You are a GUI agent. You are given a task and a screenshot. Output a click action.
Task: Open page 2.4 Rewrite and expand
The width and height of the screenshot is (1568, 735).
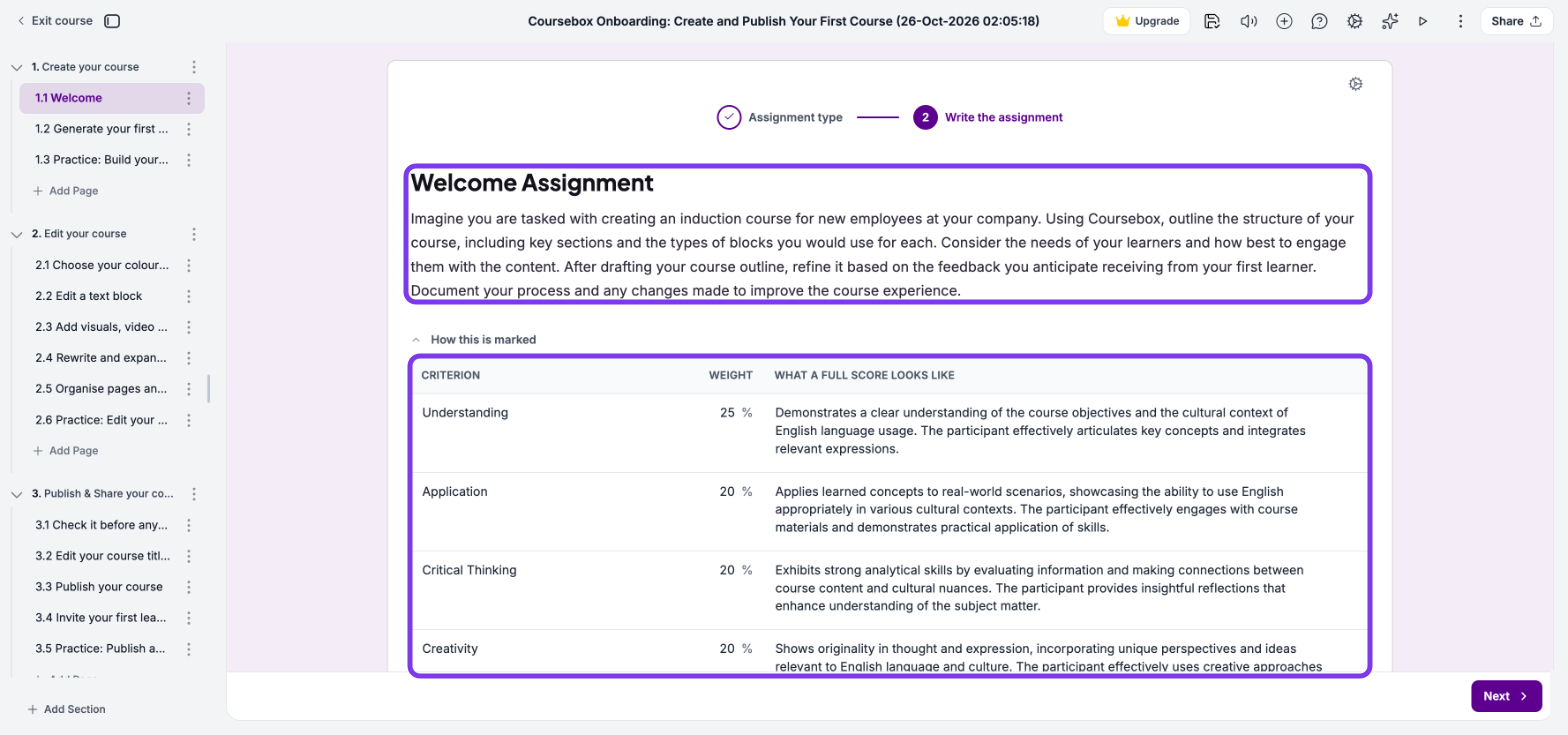(x=101, y=358)
